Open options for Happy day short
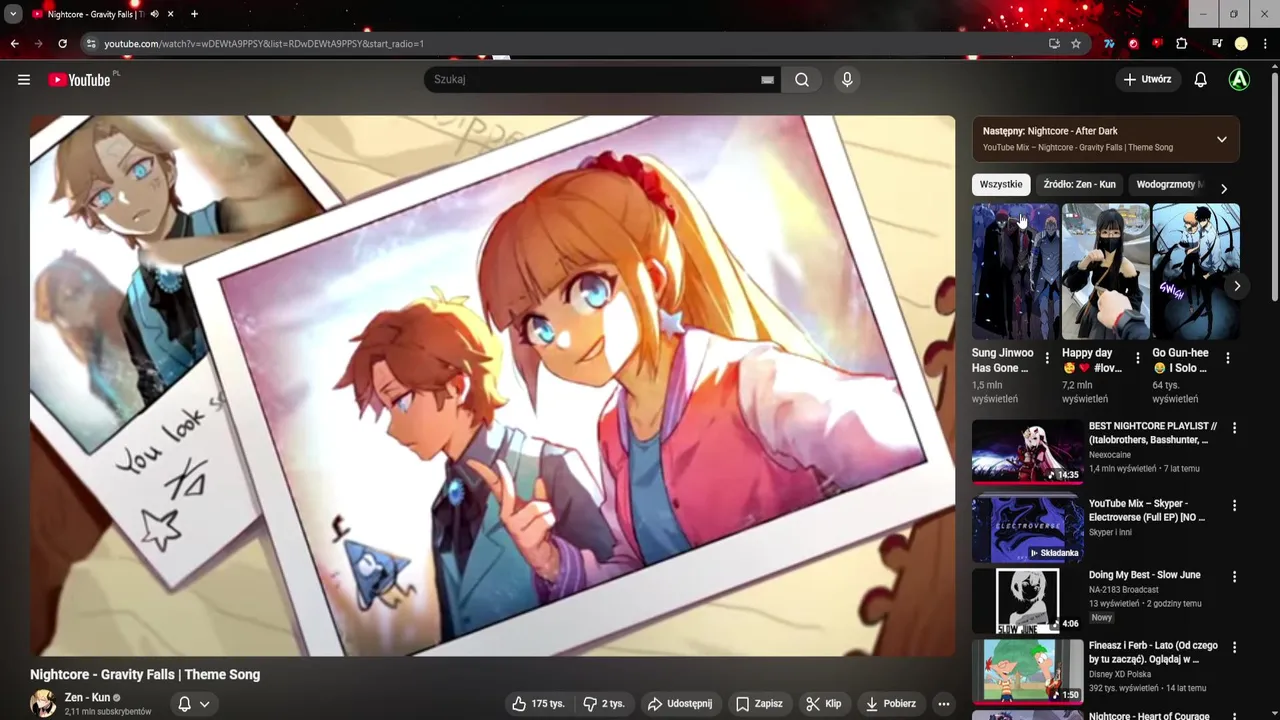This screenshot has height=720, width=1280. pyautogui.click(x=1137, y=358)
